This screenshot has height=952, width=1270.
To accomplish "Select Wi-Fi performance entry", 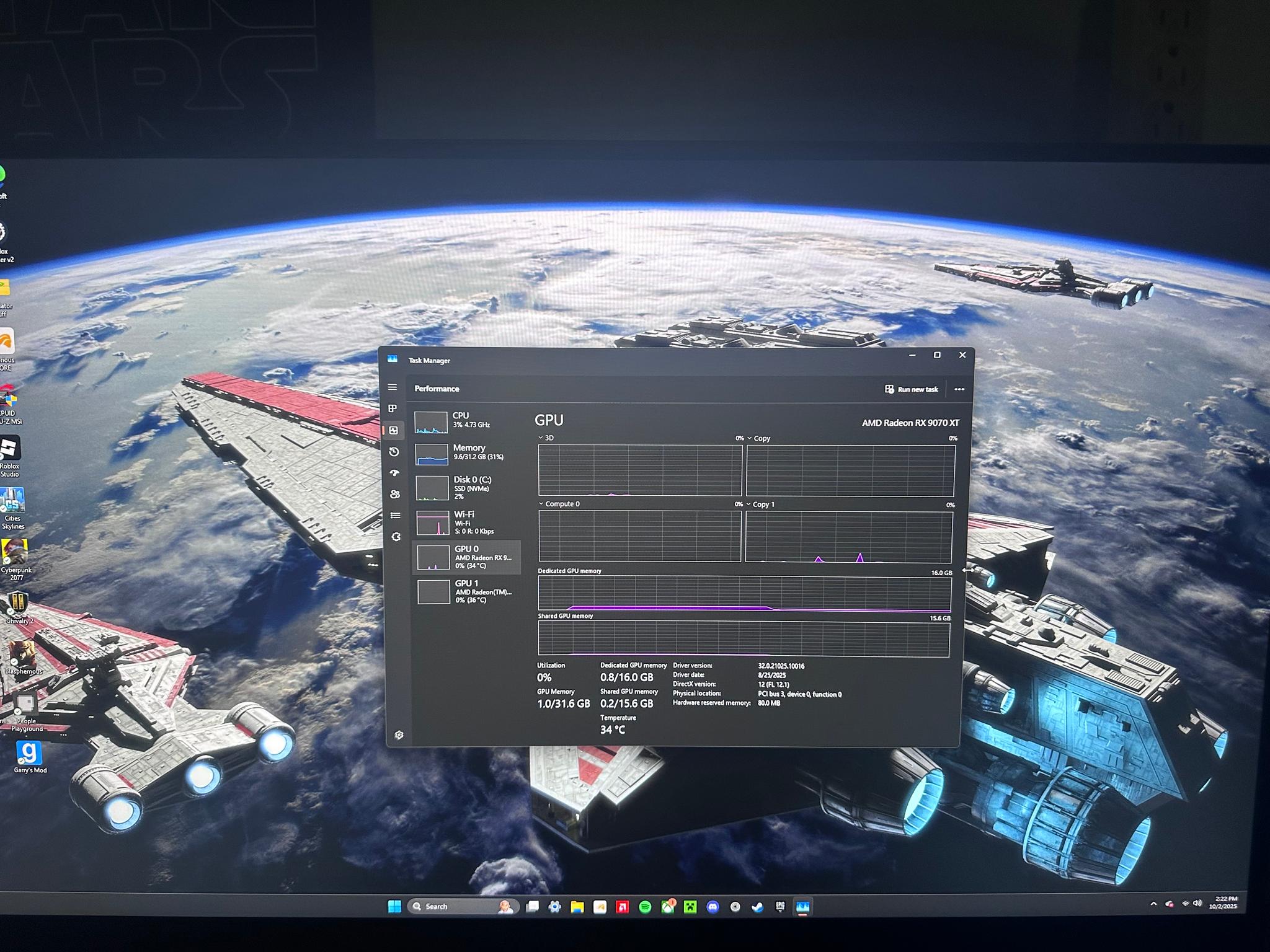I will (x=468, y=522).
